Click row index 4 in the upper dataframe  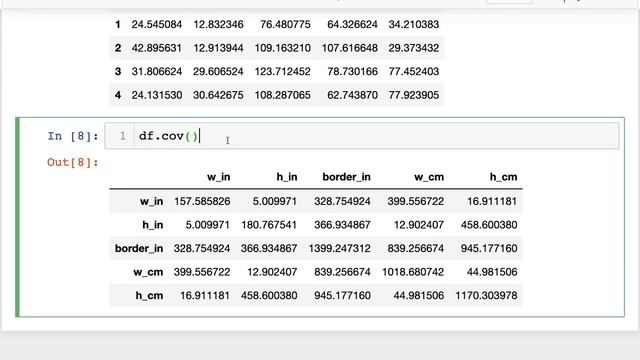coord(118,95)
